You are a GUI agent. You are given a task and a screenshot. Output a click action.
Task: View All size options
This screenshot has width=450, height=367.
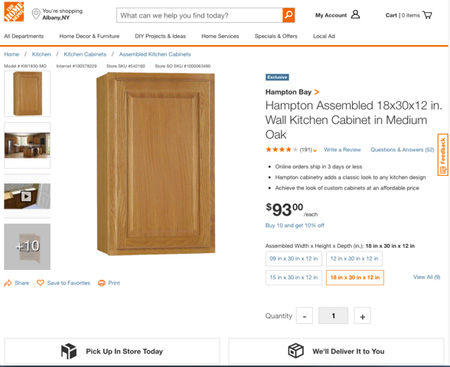coord(427,277)
